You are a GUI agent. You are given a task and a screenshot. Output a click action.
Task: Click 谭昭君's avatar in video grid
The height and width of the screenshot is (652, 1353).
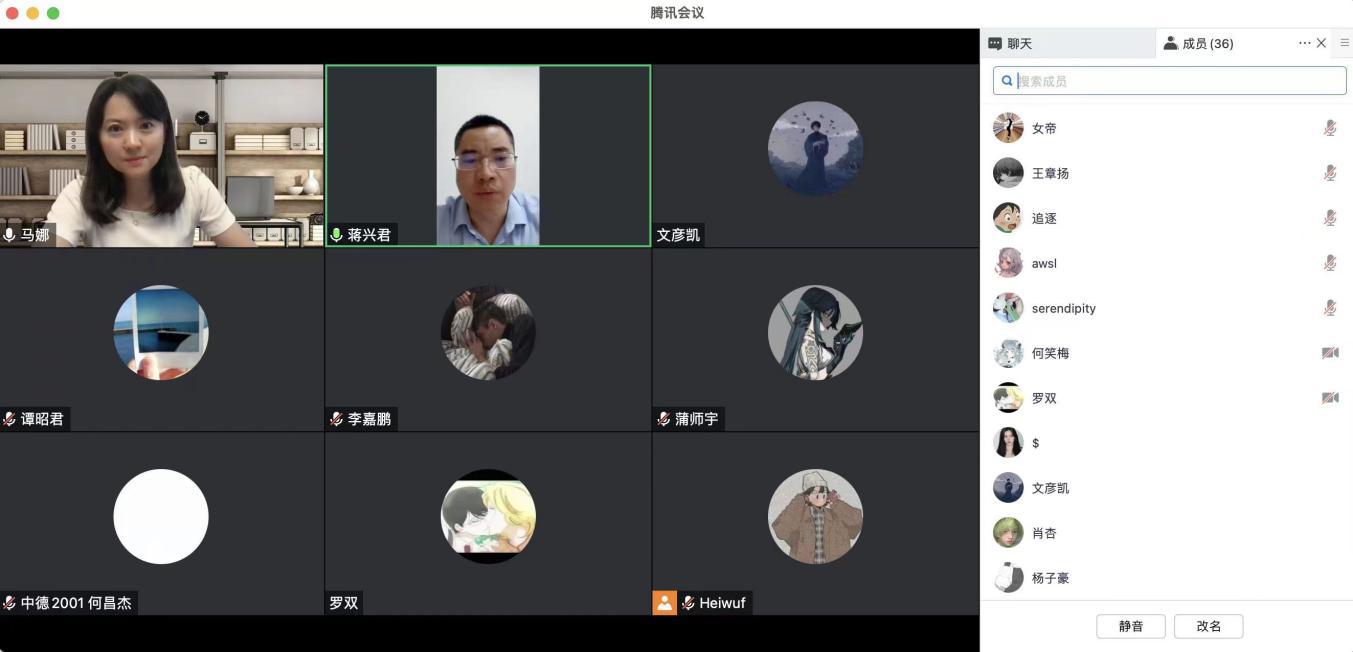tap(161, 332)
